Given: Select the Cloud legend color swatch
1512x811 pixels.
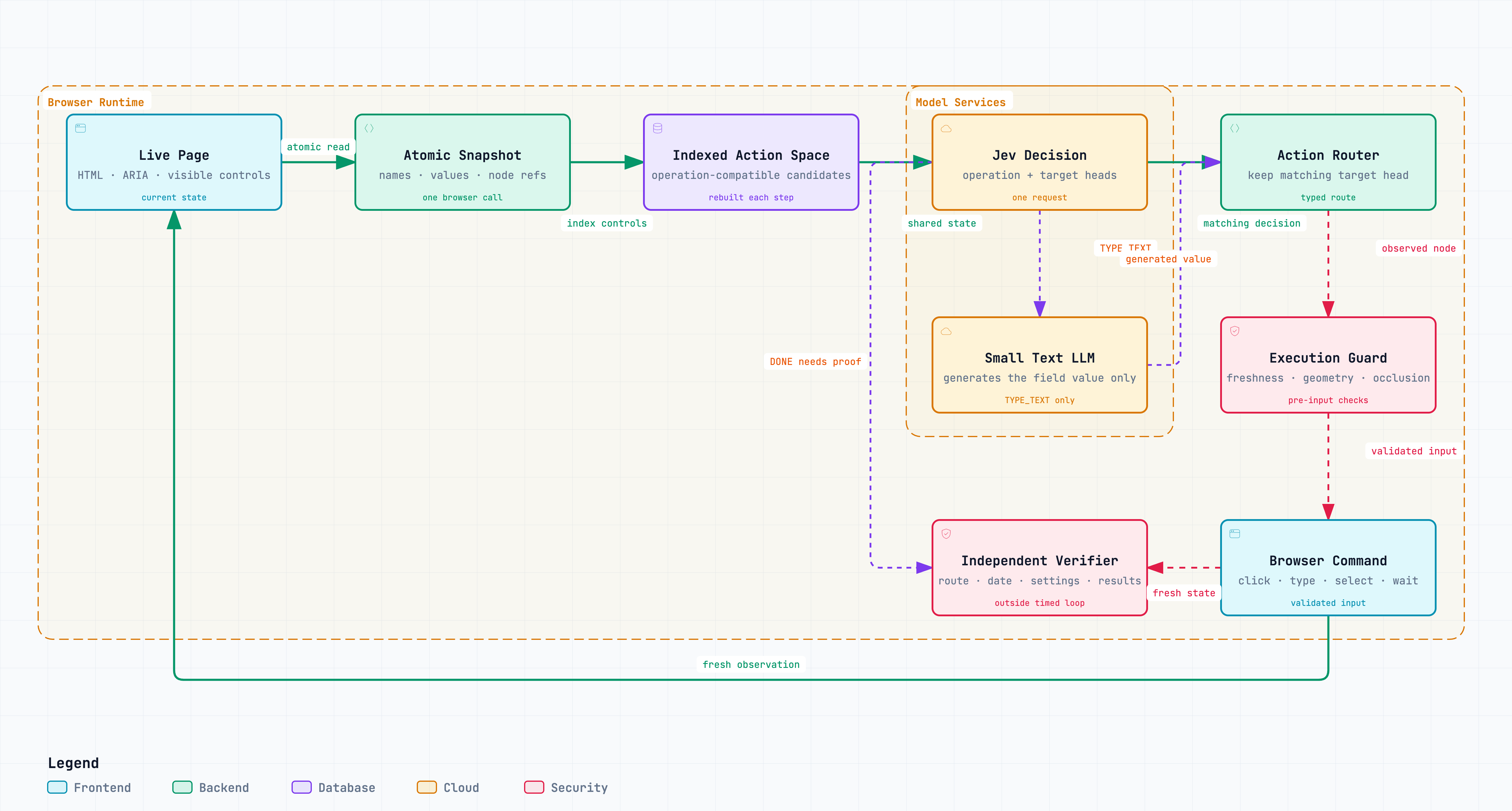Looking at the screenshot, I should click(427, 787).
